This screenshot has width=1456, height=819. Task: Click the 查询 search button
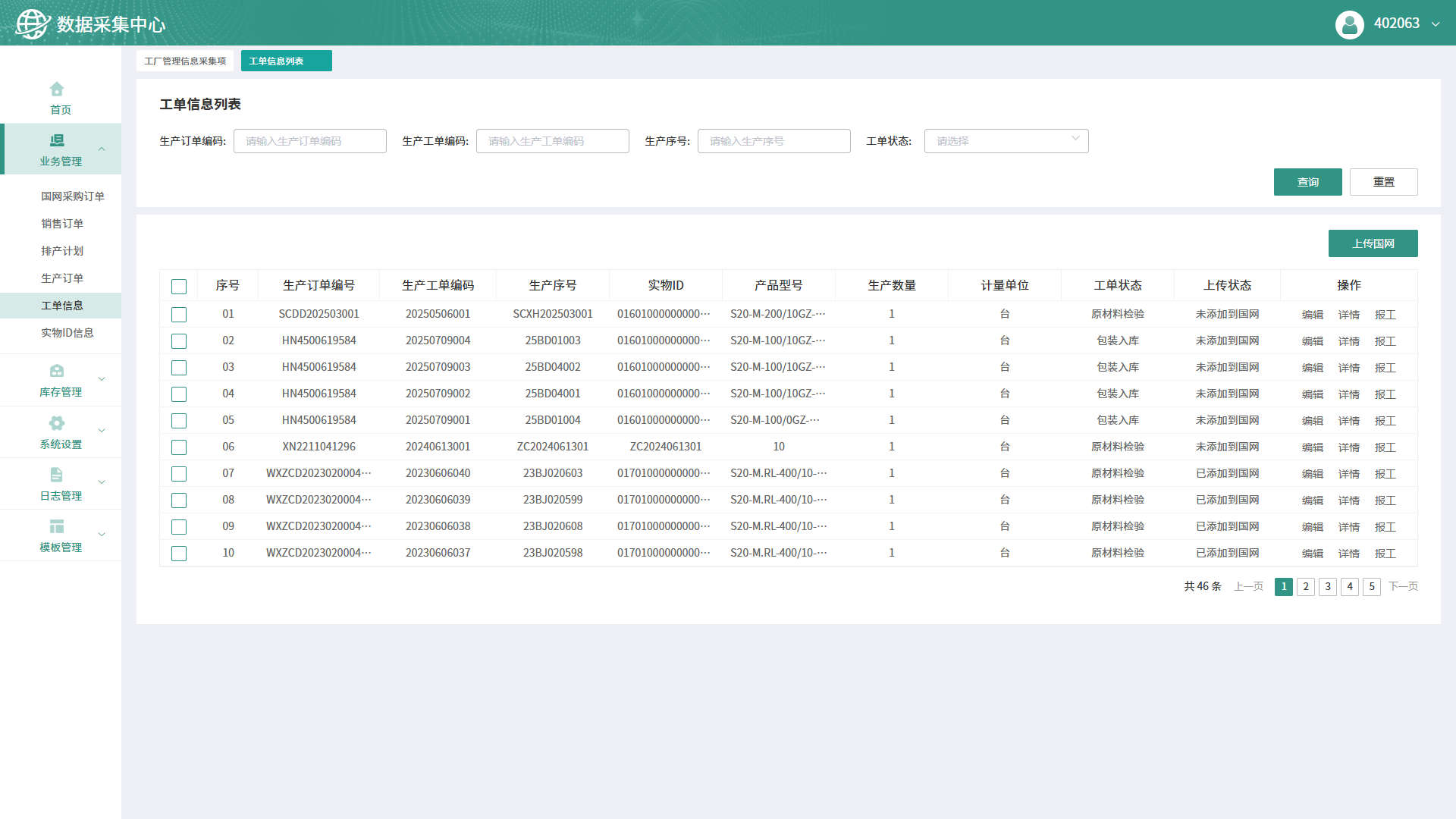1307,182
